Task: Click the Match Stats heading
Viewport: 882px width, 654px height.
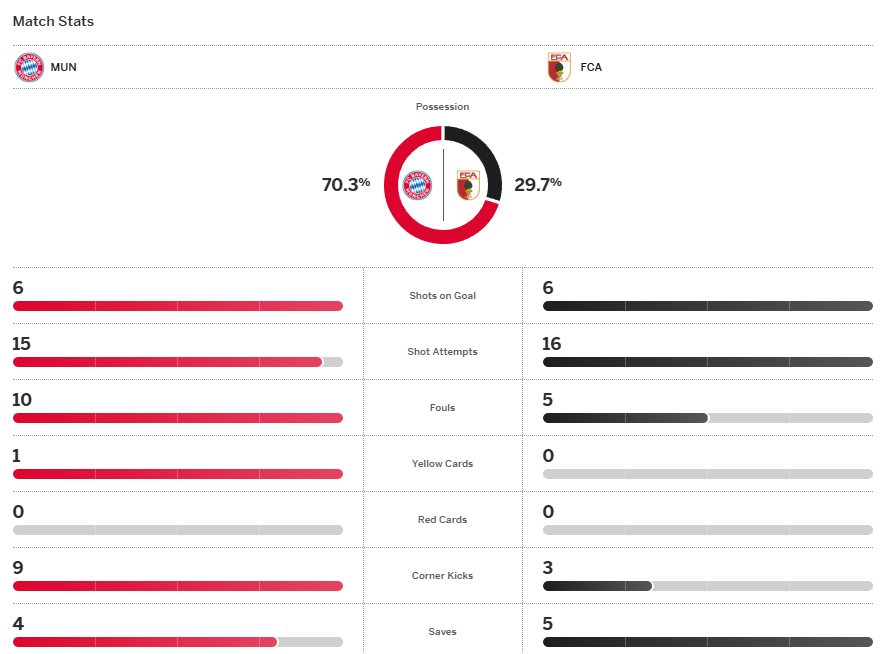Action: click(53, 21)
